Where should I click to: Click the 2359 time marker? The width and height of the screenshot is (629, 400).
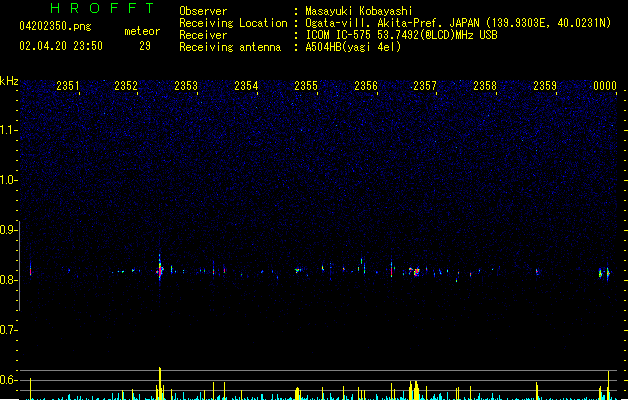coord(545,86)
